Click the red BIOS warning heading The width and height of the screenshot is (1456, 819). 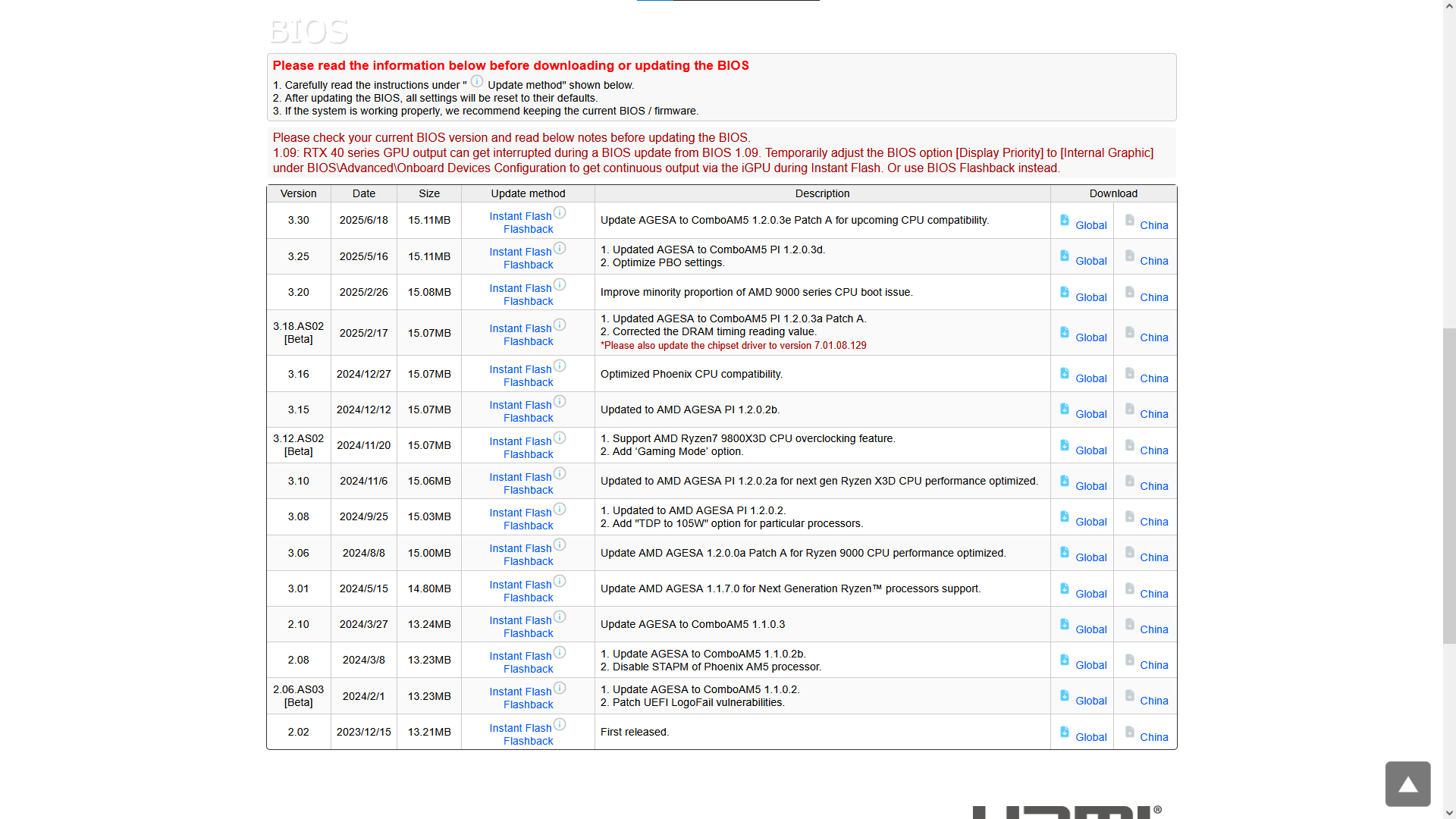tap(511, 65)
